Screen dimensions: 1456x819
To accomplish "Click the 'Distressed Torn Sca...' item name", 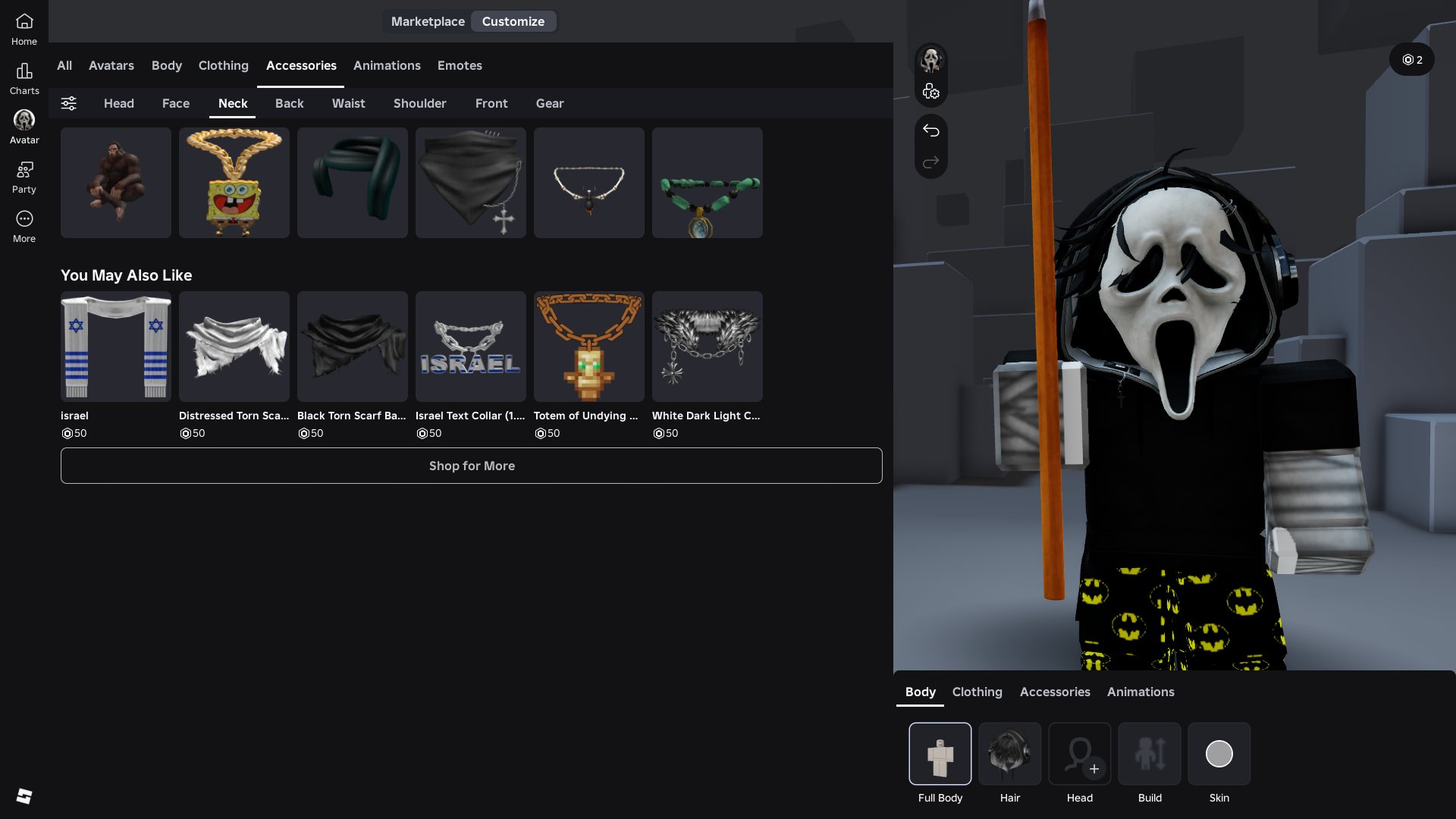I will click(234, 416).
